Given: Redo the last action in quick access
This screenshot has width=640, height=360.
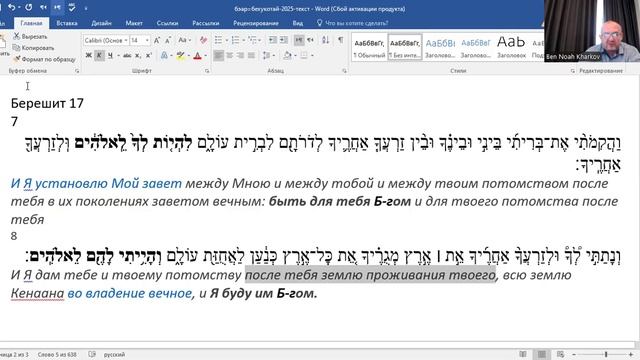Looking at the screenshot, I should pos(29,7).
